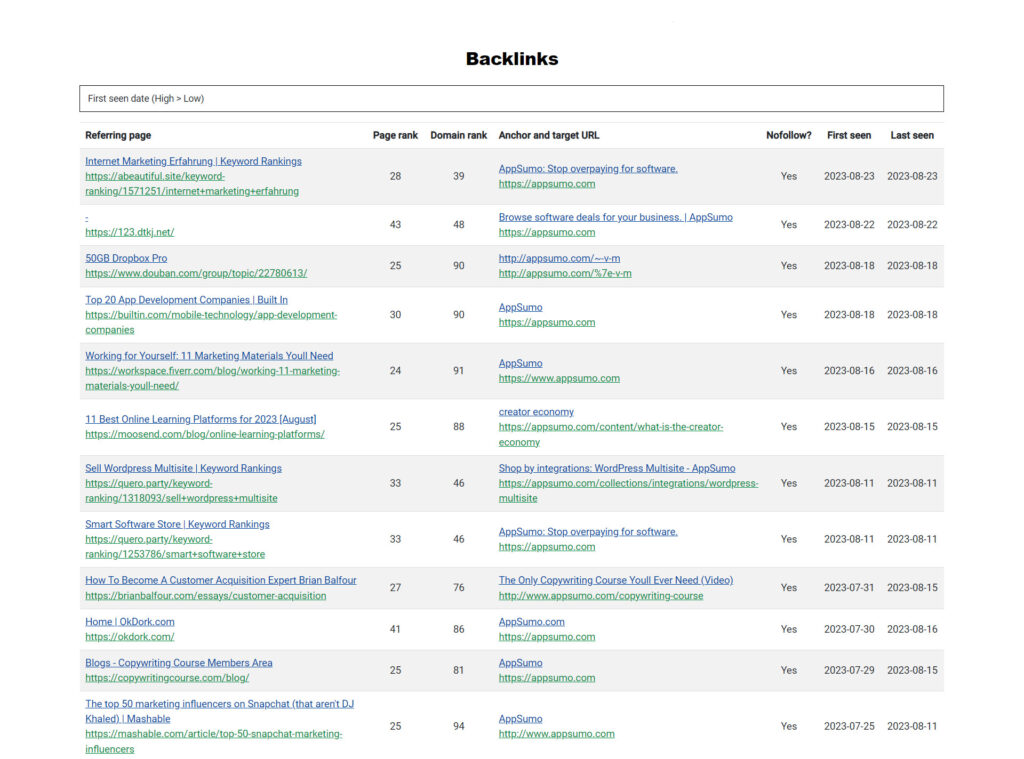Image resolution: width=1024 pixels, height=759 pixels.
Task: Open the 50GB Dropbox Pro referring page
Action: pos(127,258)
